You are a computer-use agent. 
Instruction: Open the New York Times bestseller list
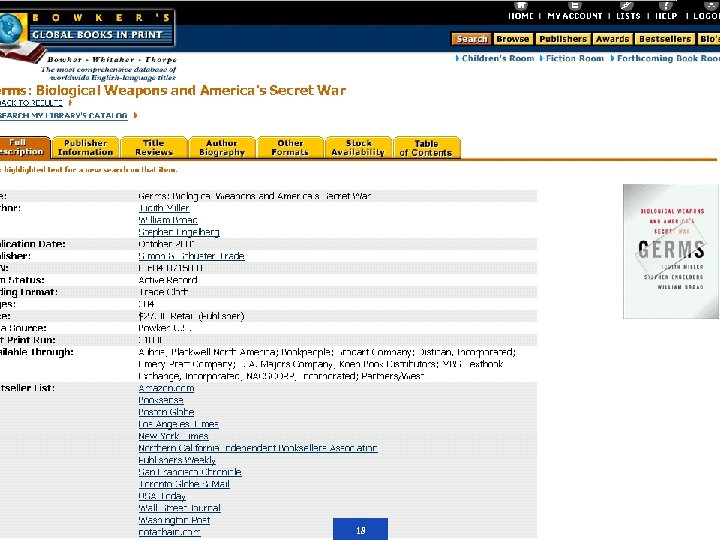pos(174,436)
